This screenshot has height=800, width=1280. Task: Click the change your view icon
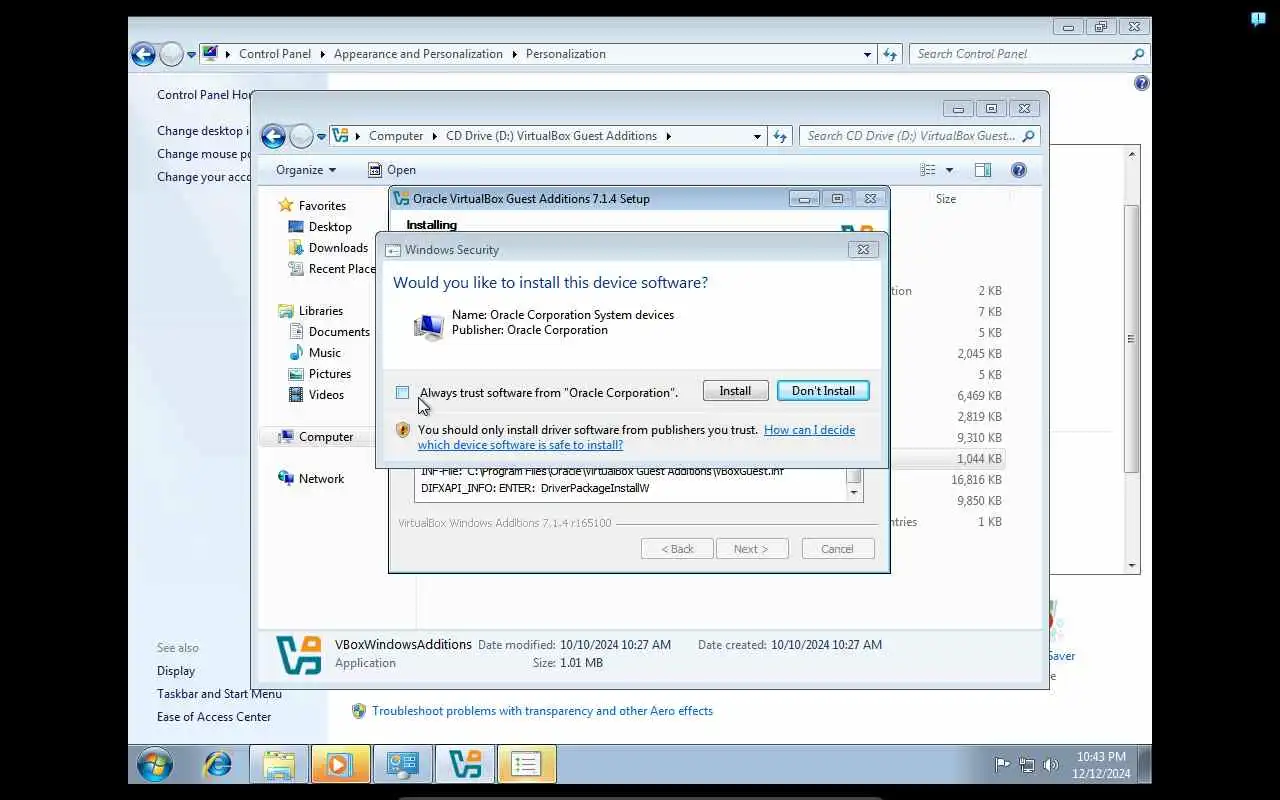(928, 170)
